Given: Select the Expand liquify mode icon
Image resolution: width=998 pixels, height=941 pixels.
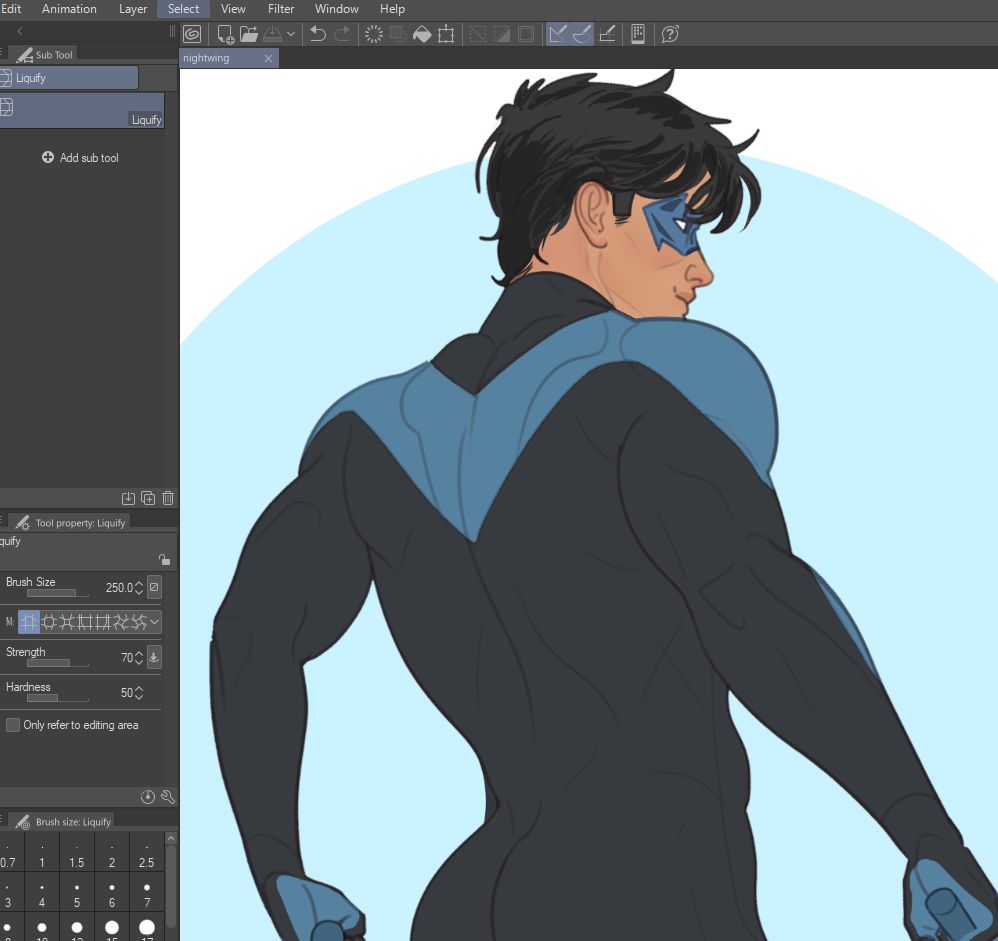Looking at the screenshot, I should click(x=49, y=622).
